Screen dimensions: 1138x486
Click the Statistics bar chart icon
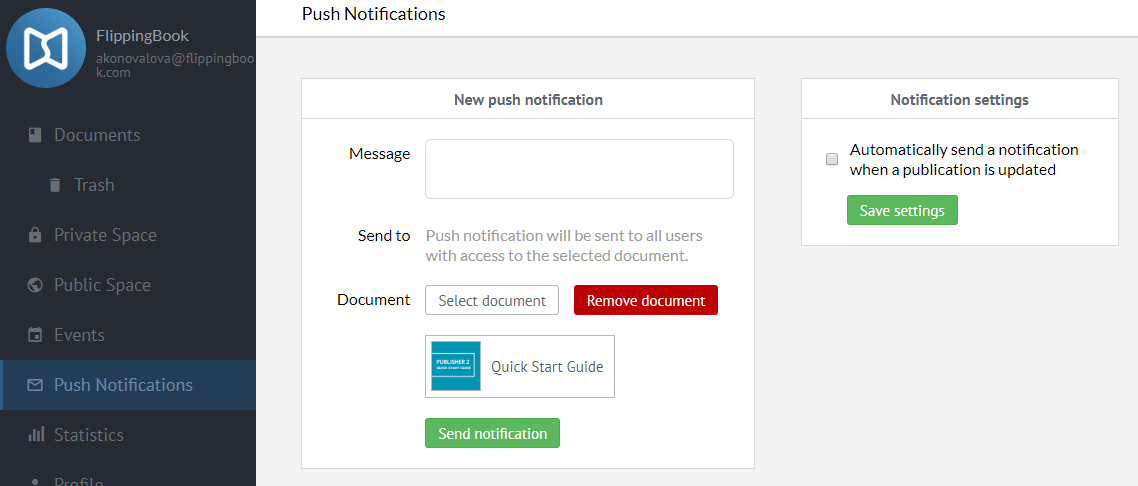pyautogui.click(x=35, y=435)
